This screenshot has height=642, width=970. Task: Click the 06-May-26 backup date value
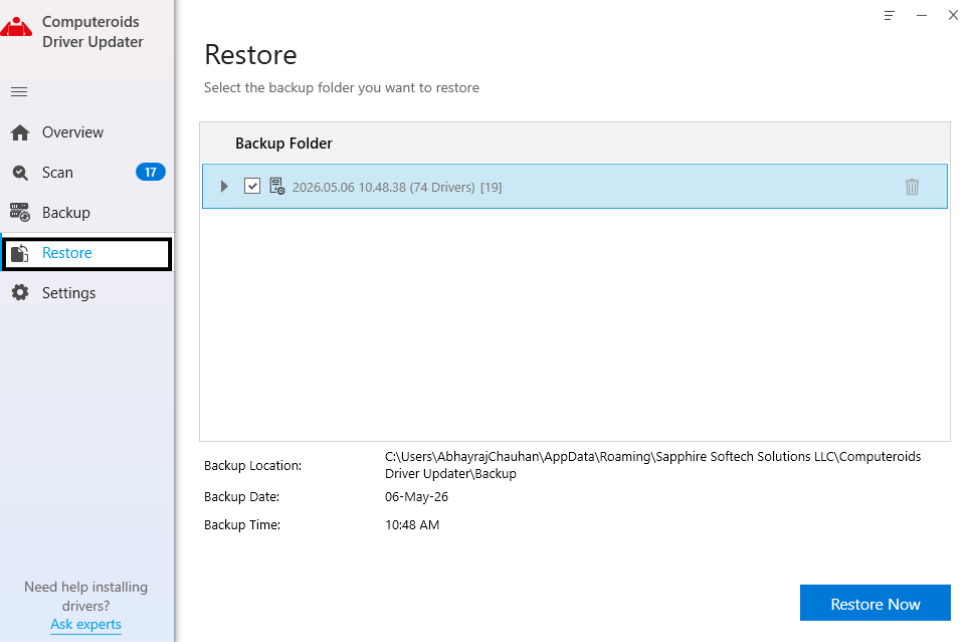point(416,497)
